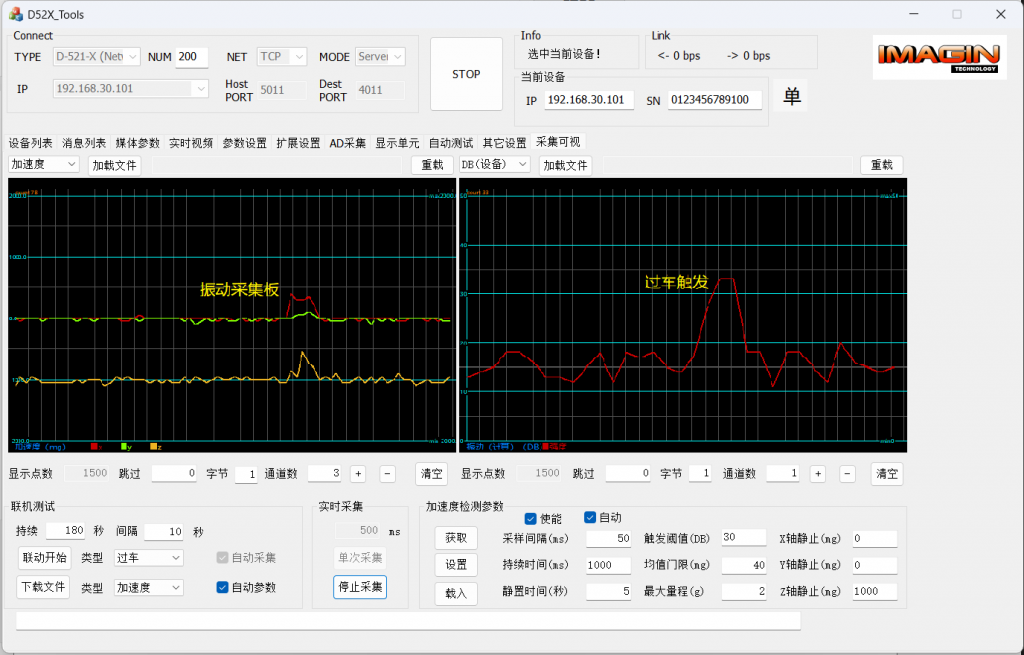Switch to the 自动测试 tab
Screen dimensions: 1024x655
pyautogui.click(x=451, y=143)
